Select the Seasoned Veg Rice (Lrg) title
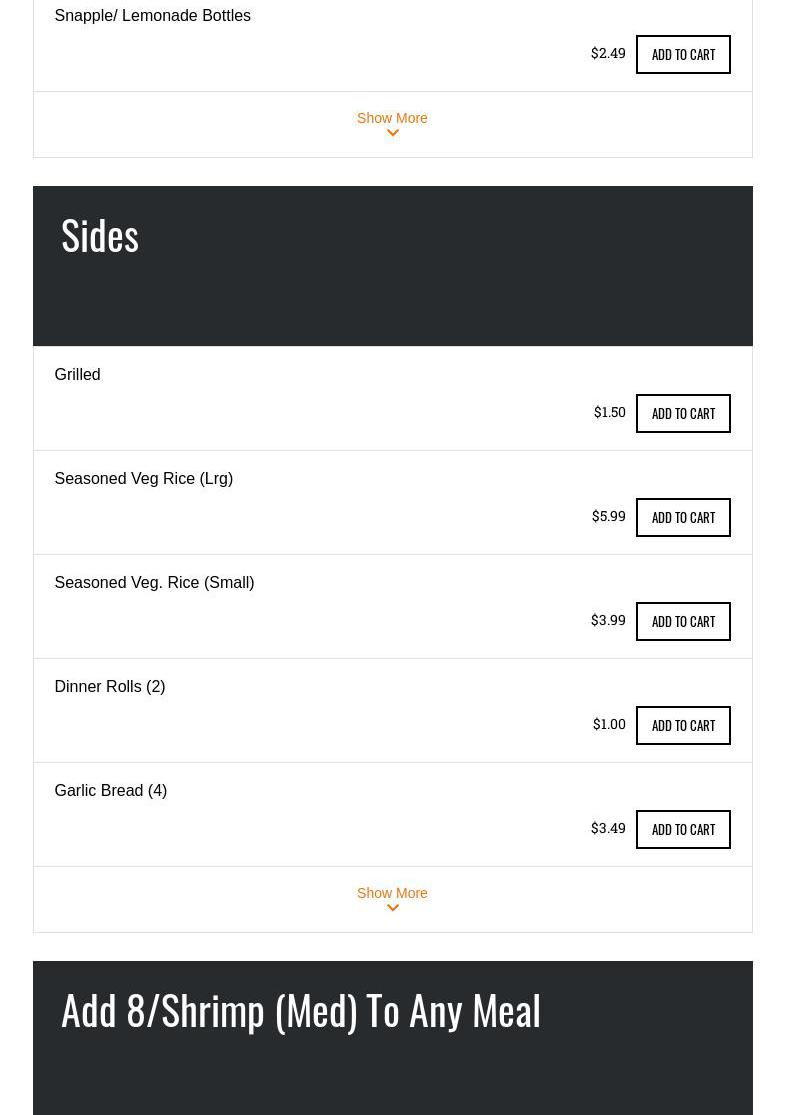The image size is (785, 1115). (143, 478)
